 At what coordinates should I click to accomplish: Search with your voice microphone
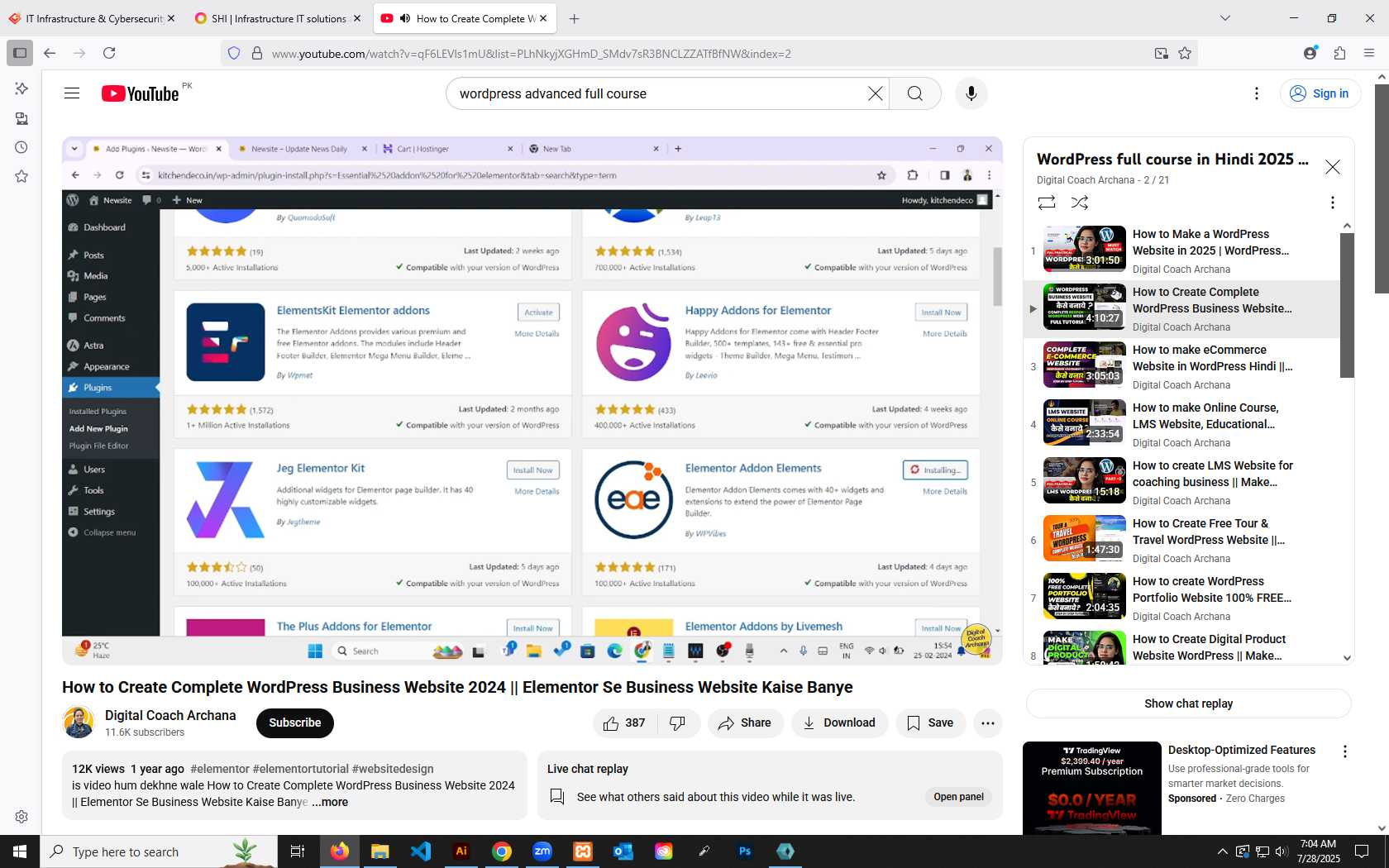[x=971, y=93]
